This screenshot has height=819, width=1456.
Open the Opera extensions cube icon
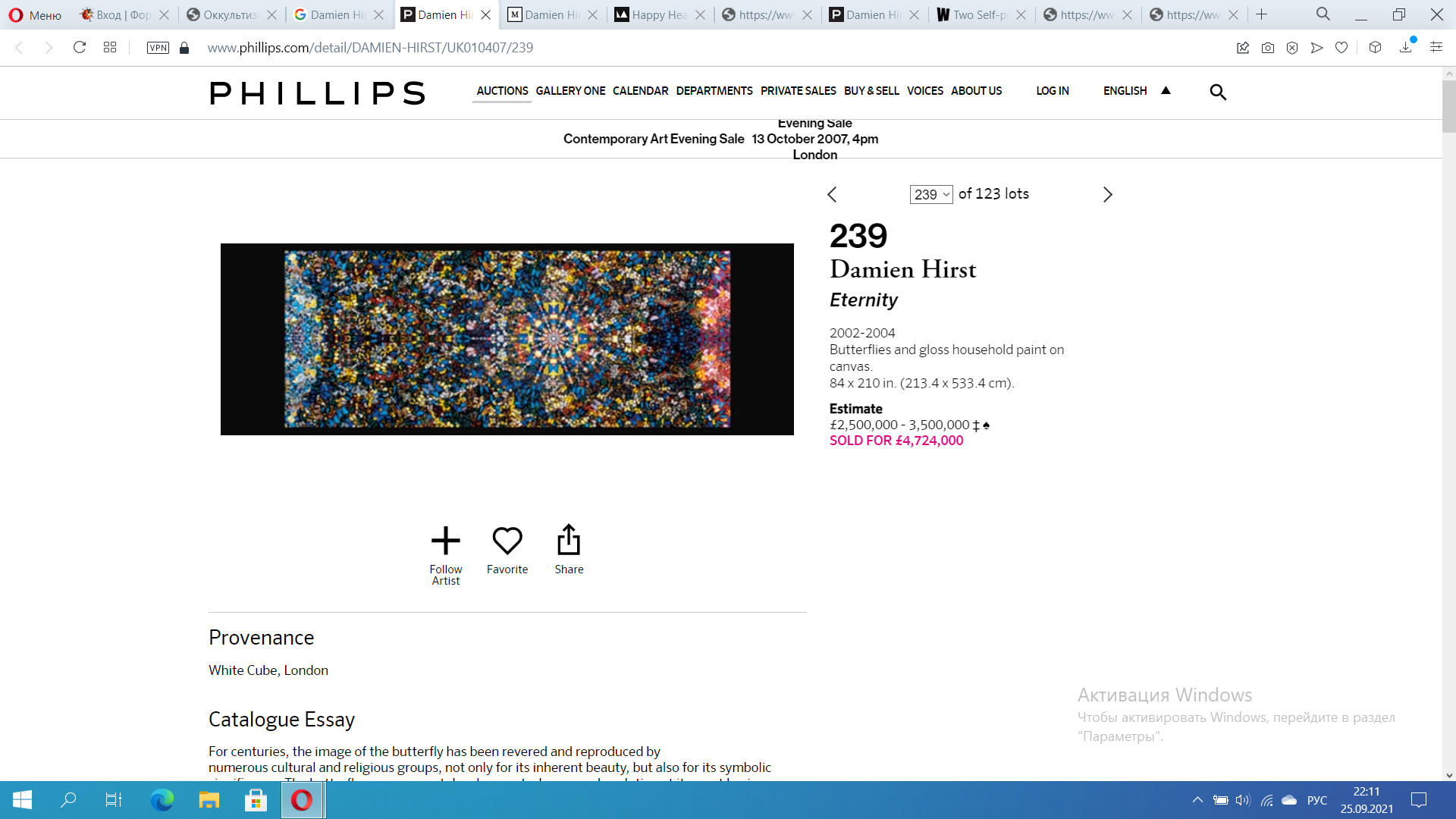tap(1375, 48)
